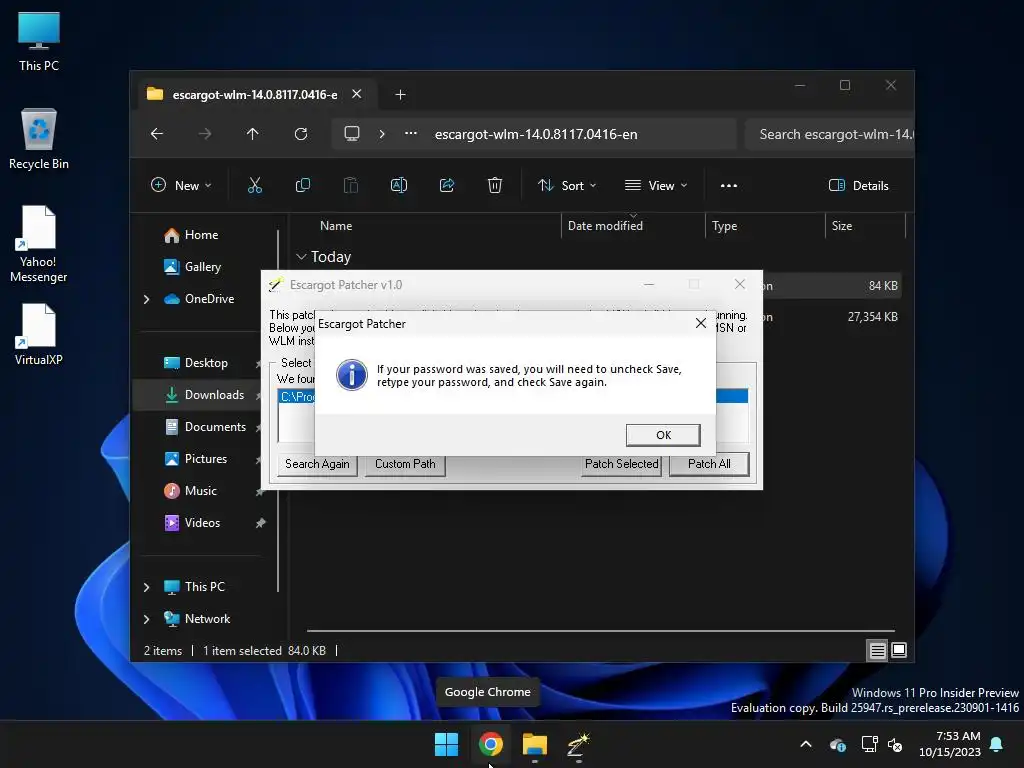
Task: Open the taskbar clock showing 7:53 AM
Action: pyautogui.click(x=950, y=744)
